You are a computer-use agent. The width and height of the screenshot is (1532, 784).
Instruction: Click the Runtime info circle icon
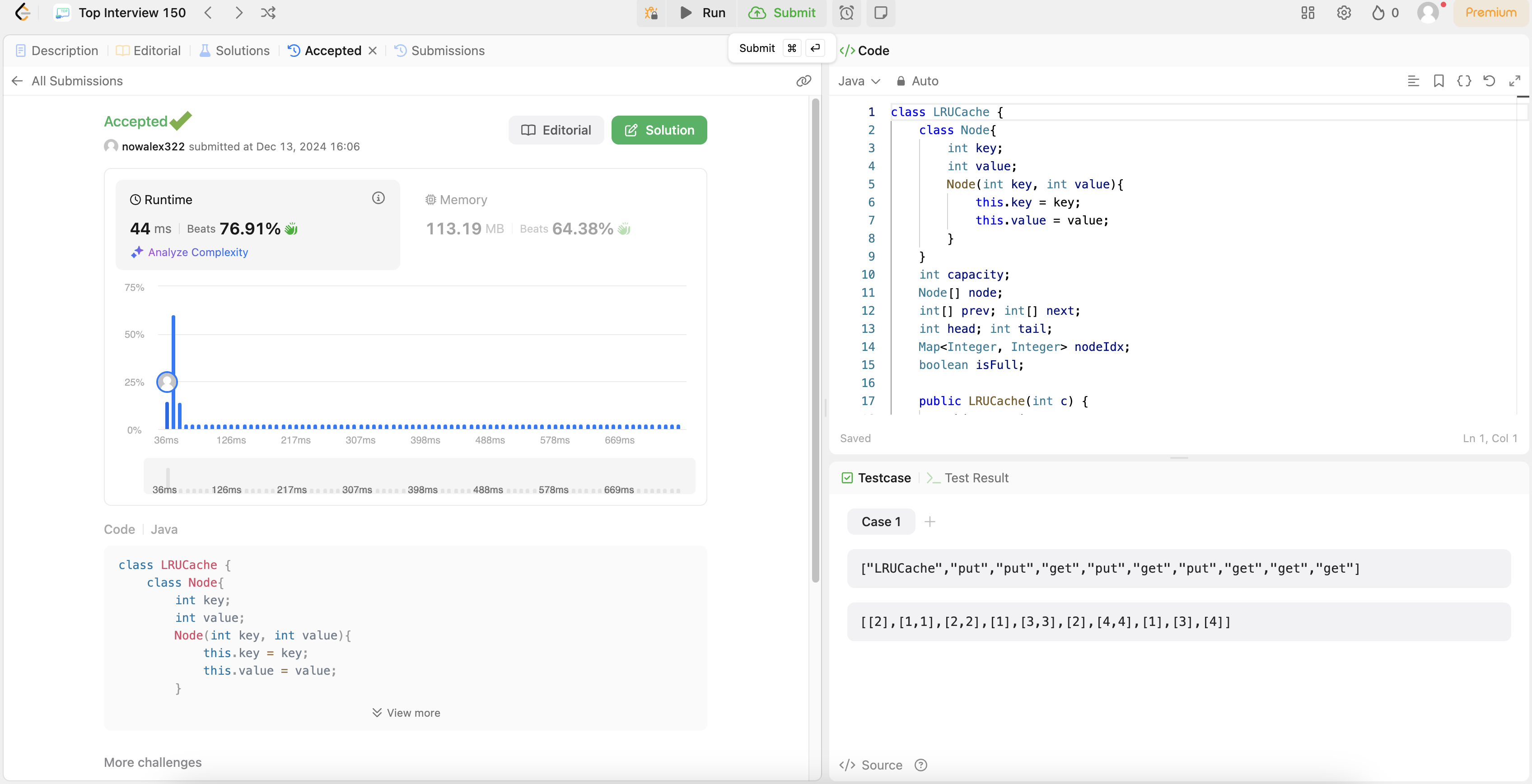point(378,198)
